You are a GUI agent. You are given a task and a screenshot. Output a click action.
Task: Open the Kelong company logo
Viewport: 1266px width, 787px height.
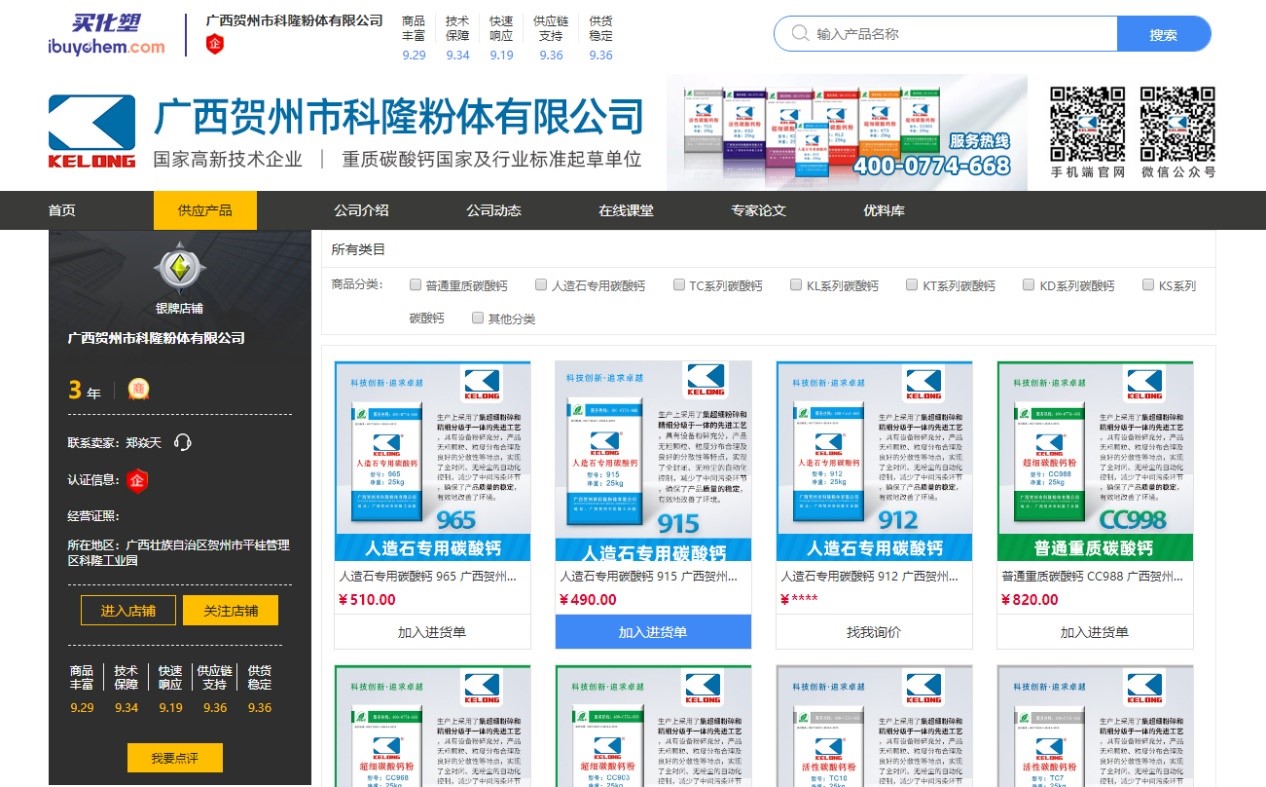click(92, 131)
